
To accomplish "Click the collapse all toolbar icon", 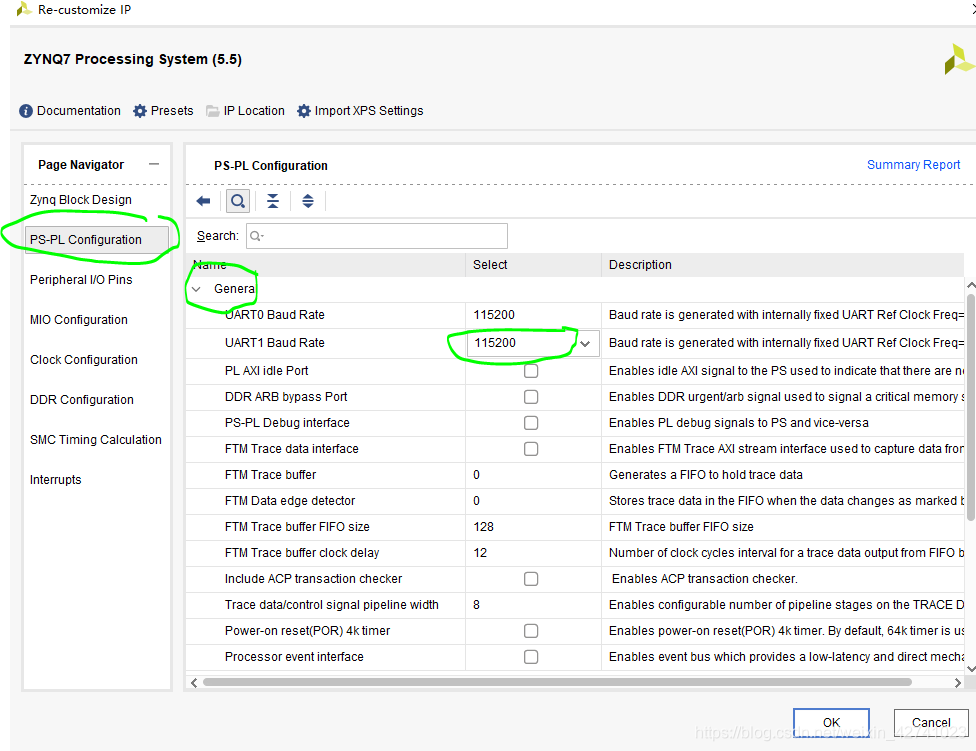I will [273, 201].
